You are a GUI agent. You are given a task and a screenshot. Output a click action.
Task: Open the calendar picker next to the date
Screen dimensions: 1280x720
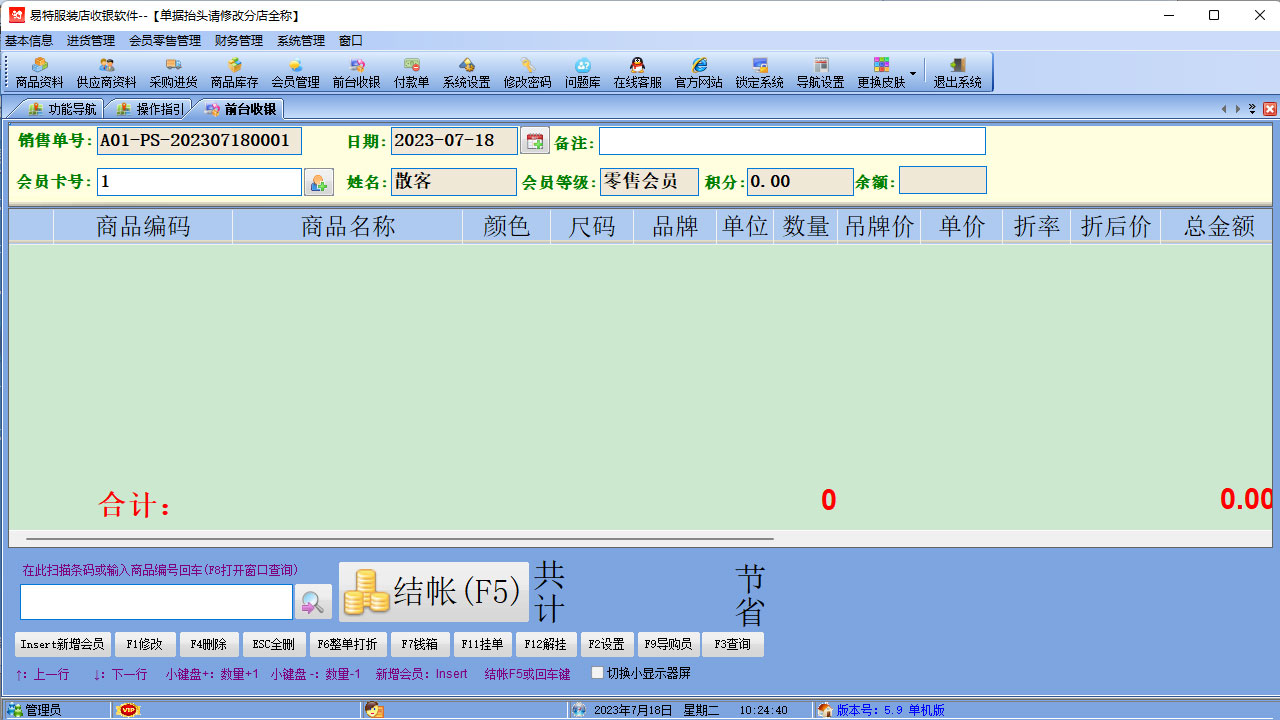pyautogui.click(x=534, y=140)
